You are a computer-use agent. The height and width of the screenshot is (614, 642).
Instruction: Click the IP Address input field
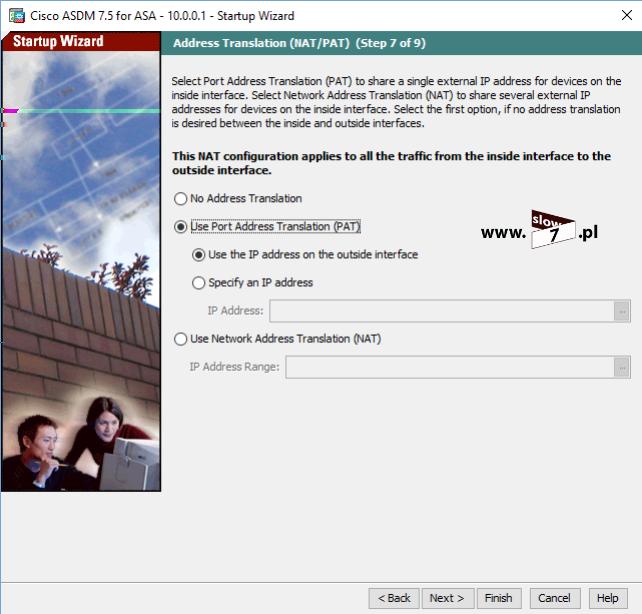442,311
